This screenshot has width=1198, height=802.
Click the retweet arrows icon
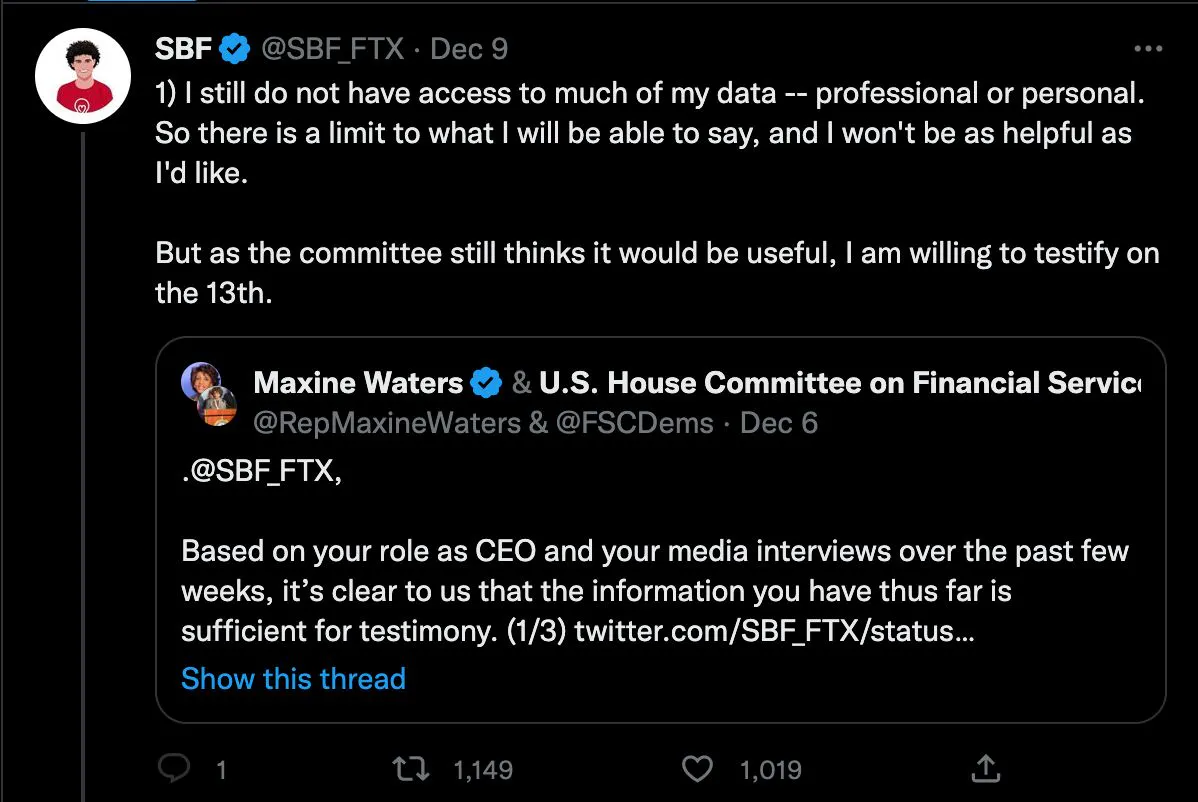click(412, 769)
